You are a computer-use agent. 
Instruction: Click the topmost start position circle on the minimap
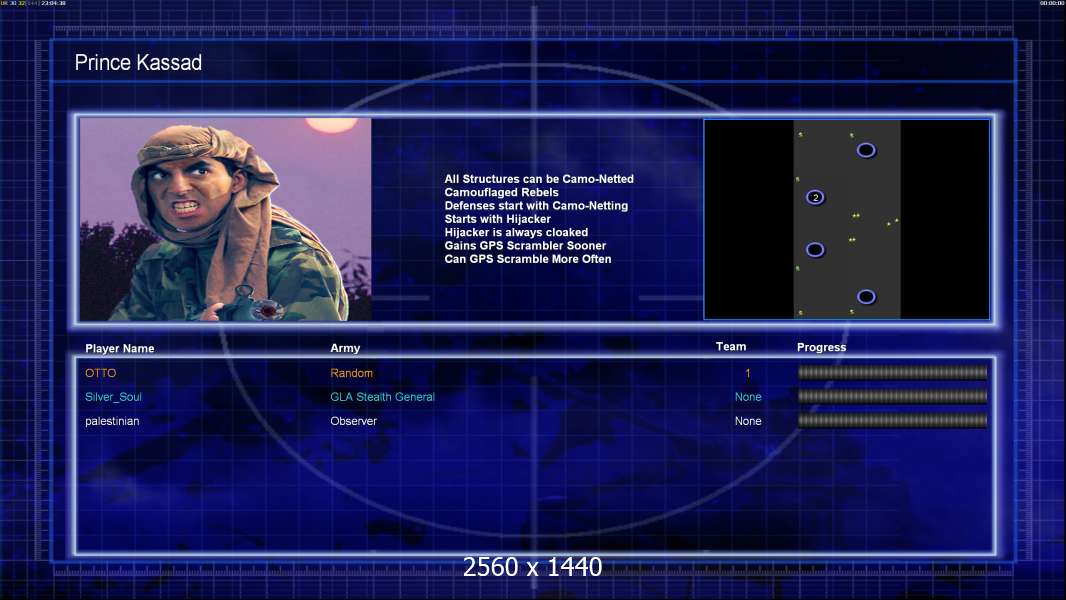(x=865, y=150)
